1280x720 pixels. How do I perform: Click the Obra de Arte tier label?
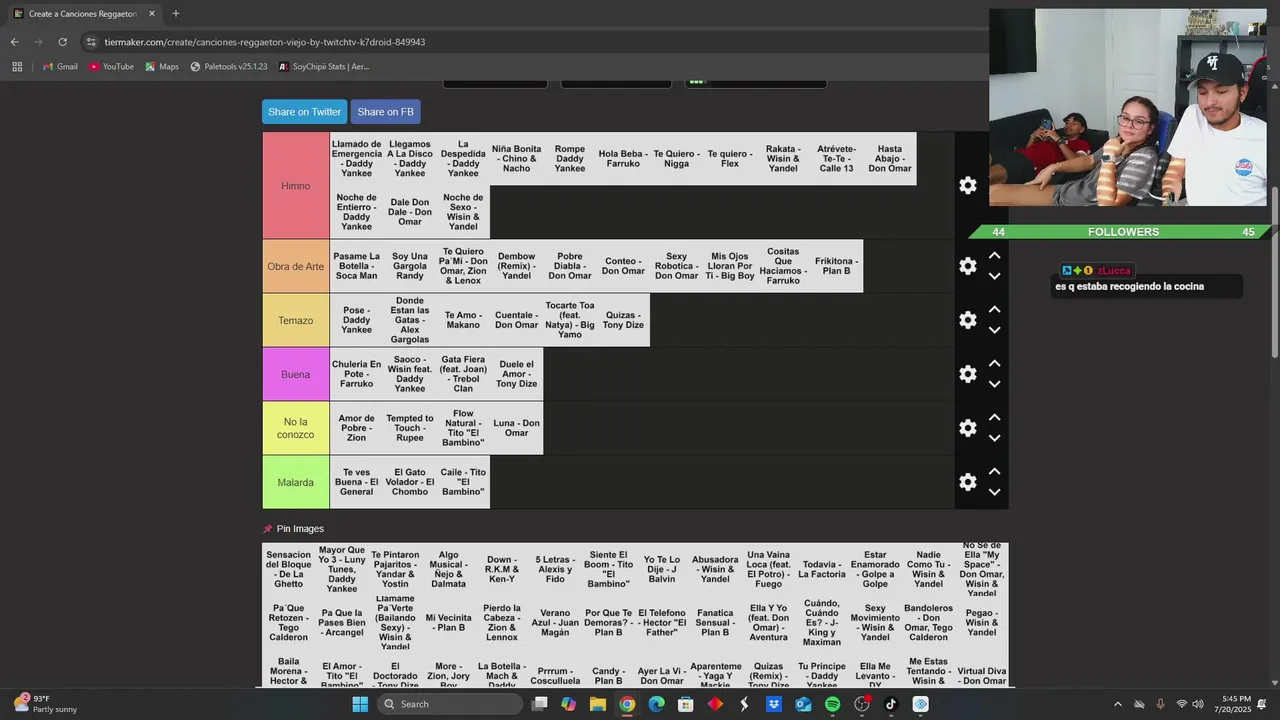(x=295, y=267)
